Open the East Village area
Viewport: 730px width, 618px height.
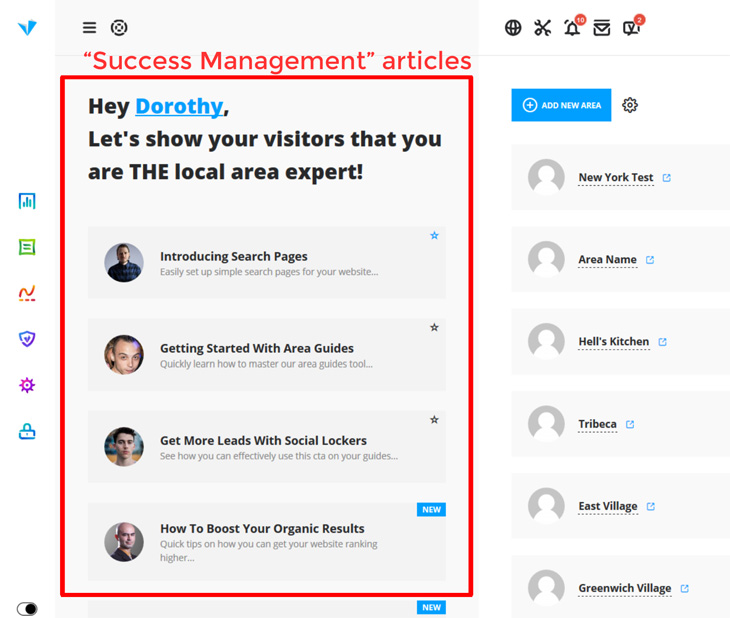click(x=608, y=506)
